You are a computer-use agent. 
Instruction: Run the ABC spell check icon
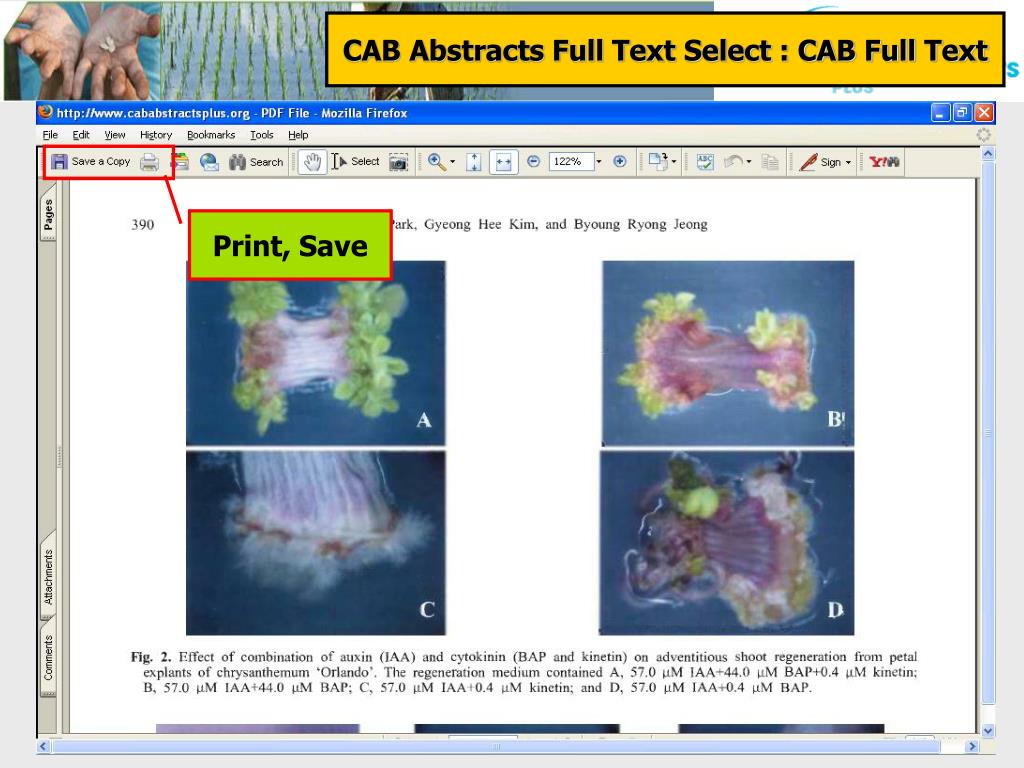click(705, 162)
